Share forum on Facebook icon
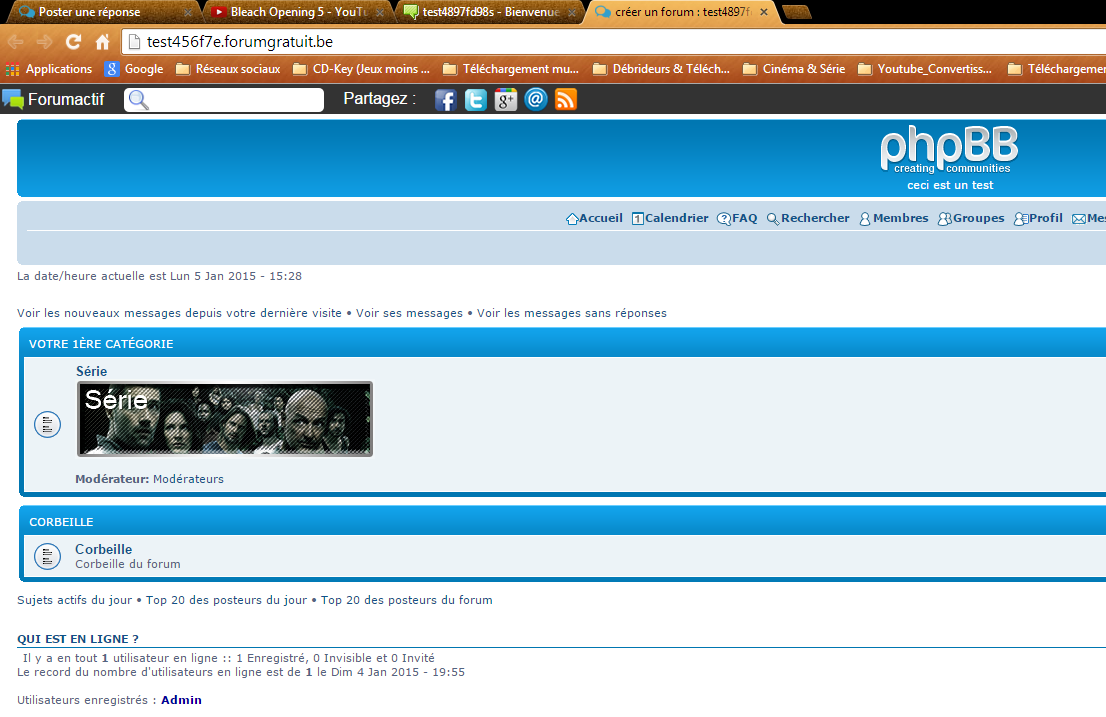 tap(445, 100)
